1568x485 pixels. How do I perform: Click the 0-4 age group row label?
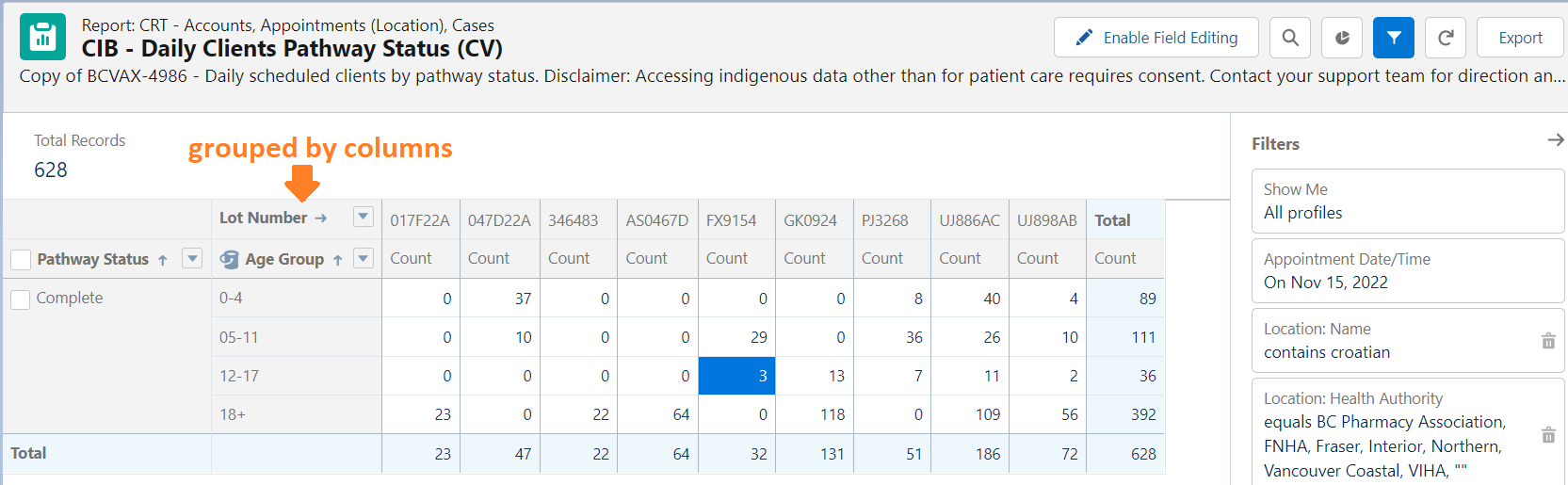point(231,298)
